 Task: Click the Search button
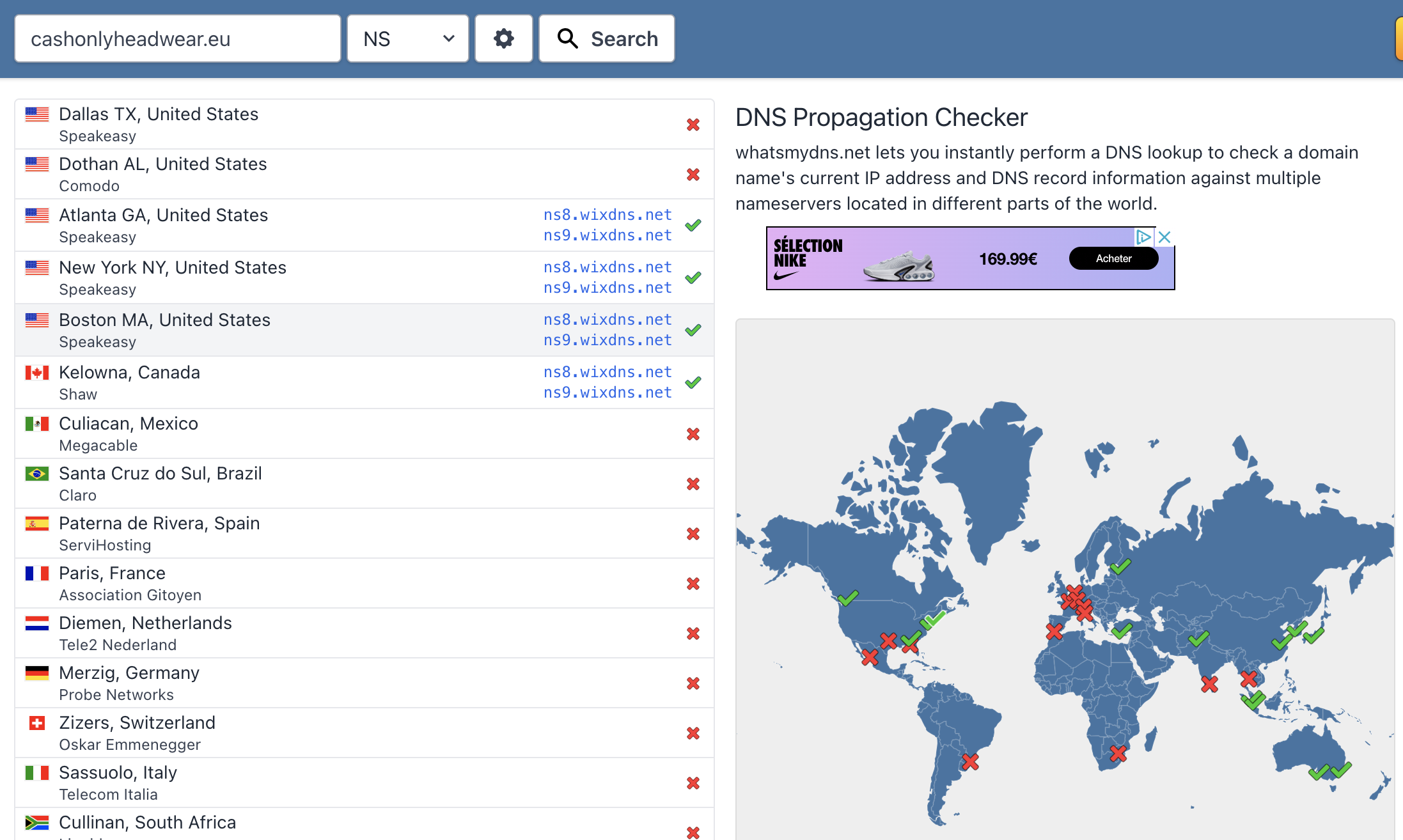coord(606,39)
